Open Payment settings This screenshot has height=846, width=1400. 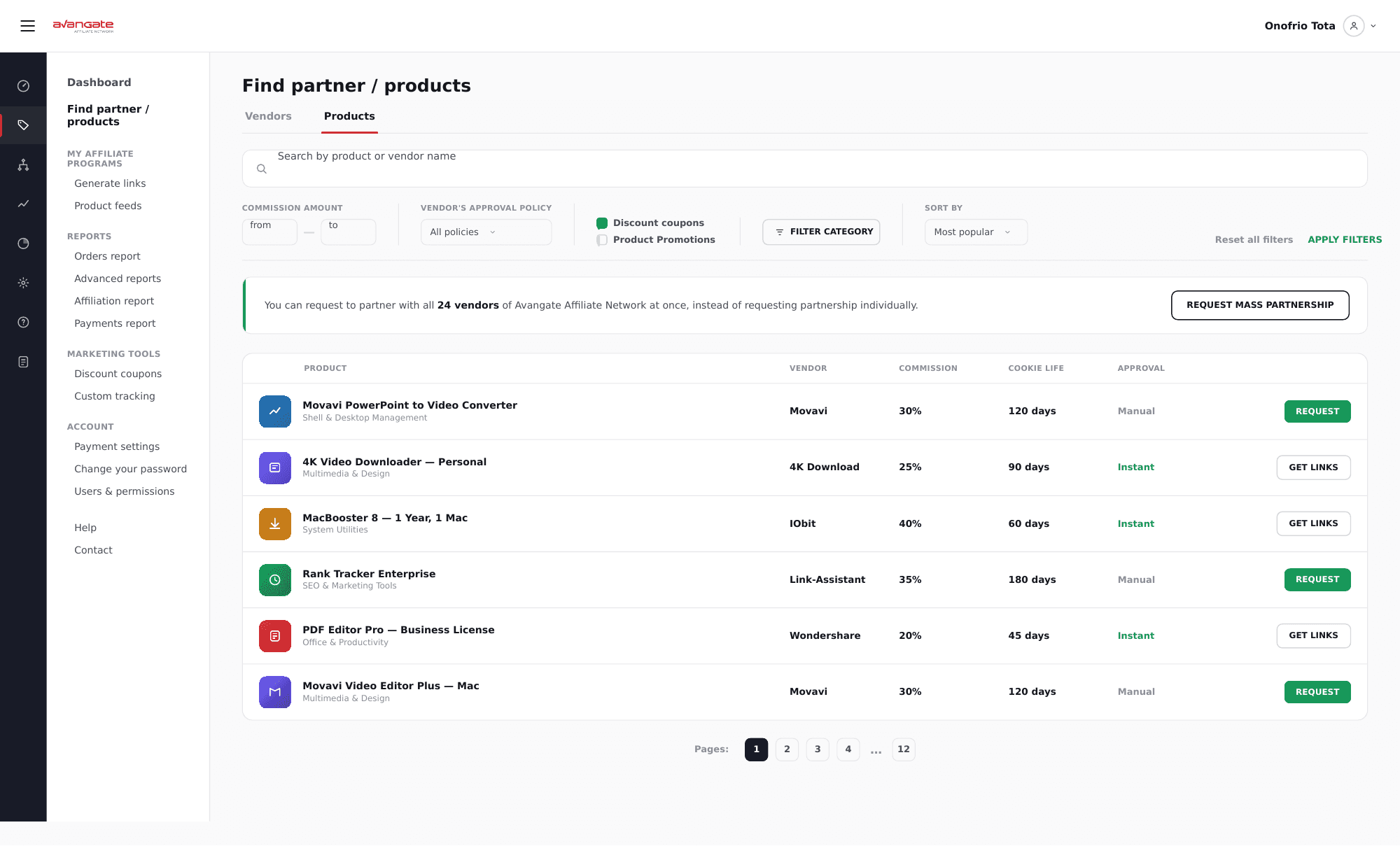[117, 446]
